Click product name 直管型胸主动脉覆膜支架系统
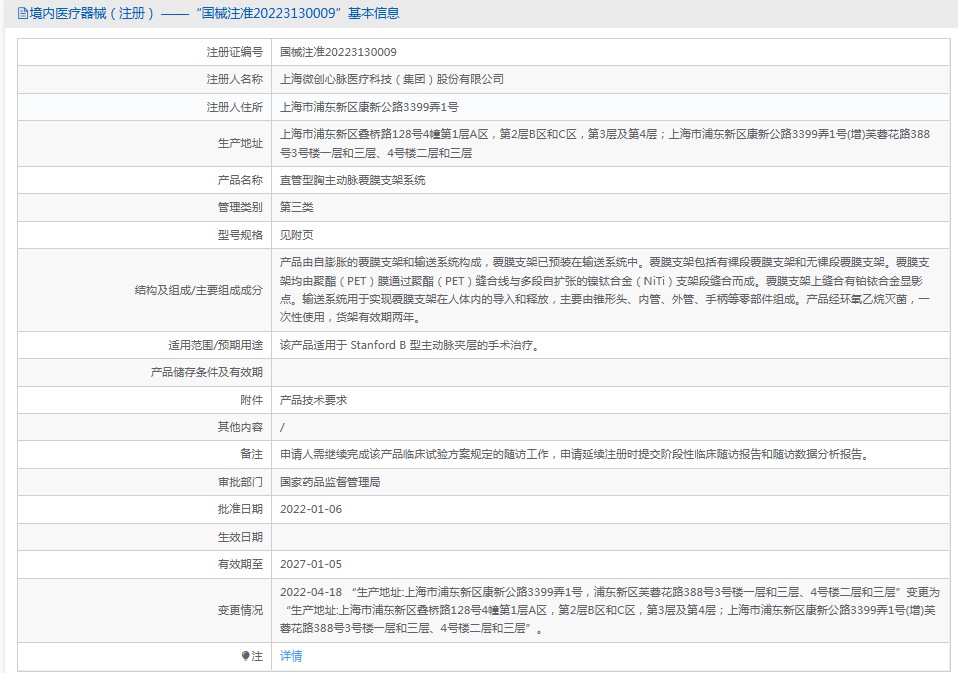This screenshot has width=958, height=673. tap(353, 180)
